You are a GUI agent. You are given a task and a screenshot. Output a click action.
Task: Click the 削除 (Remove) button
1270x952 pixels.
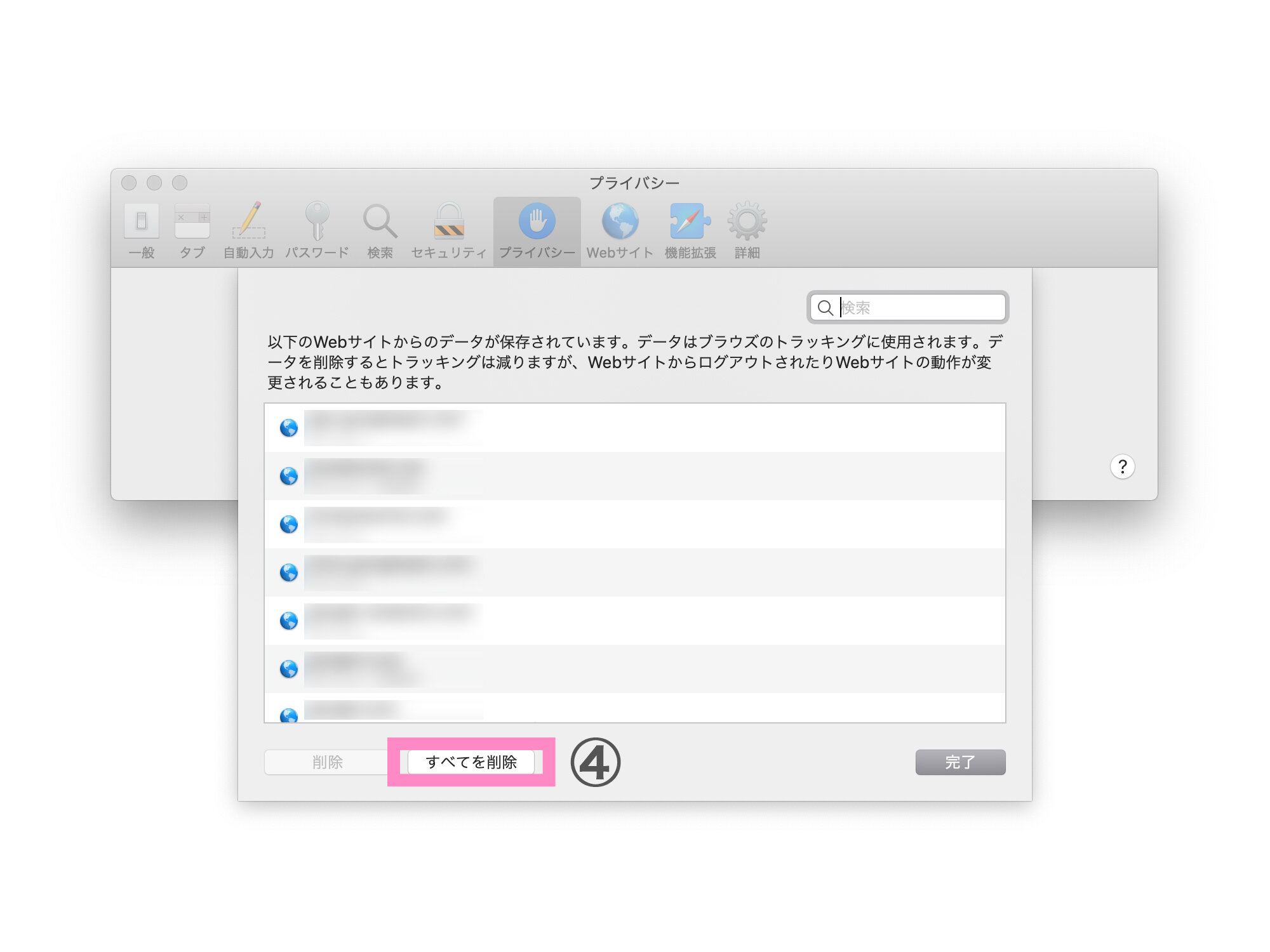coord(327,762)
